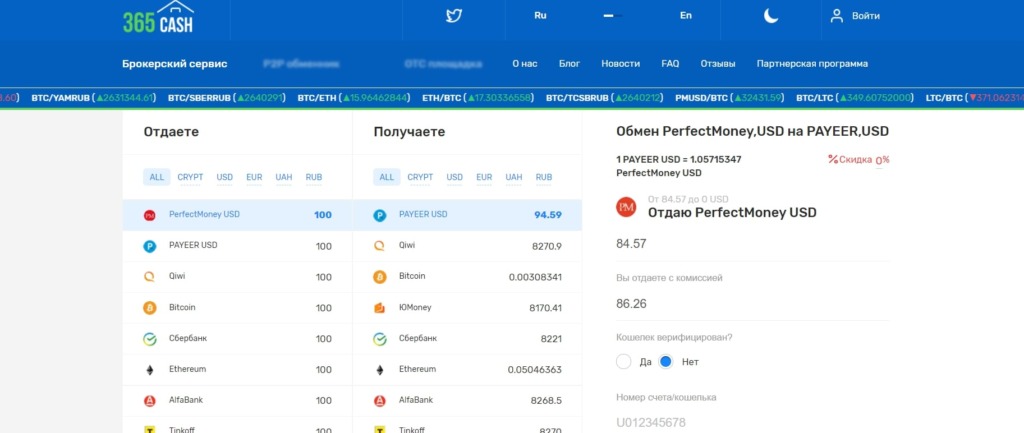Choose Qiwi 8270.9 row in Получаете

pos(468,246)
